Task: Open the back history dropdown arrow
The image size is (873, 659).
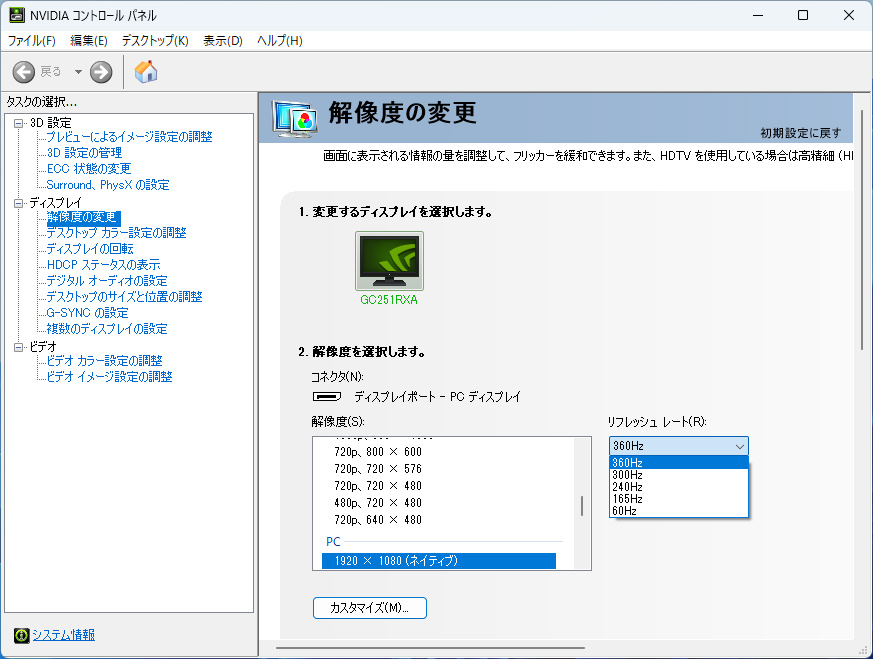Action: click(78, 72)
